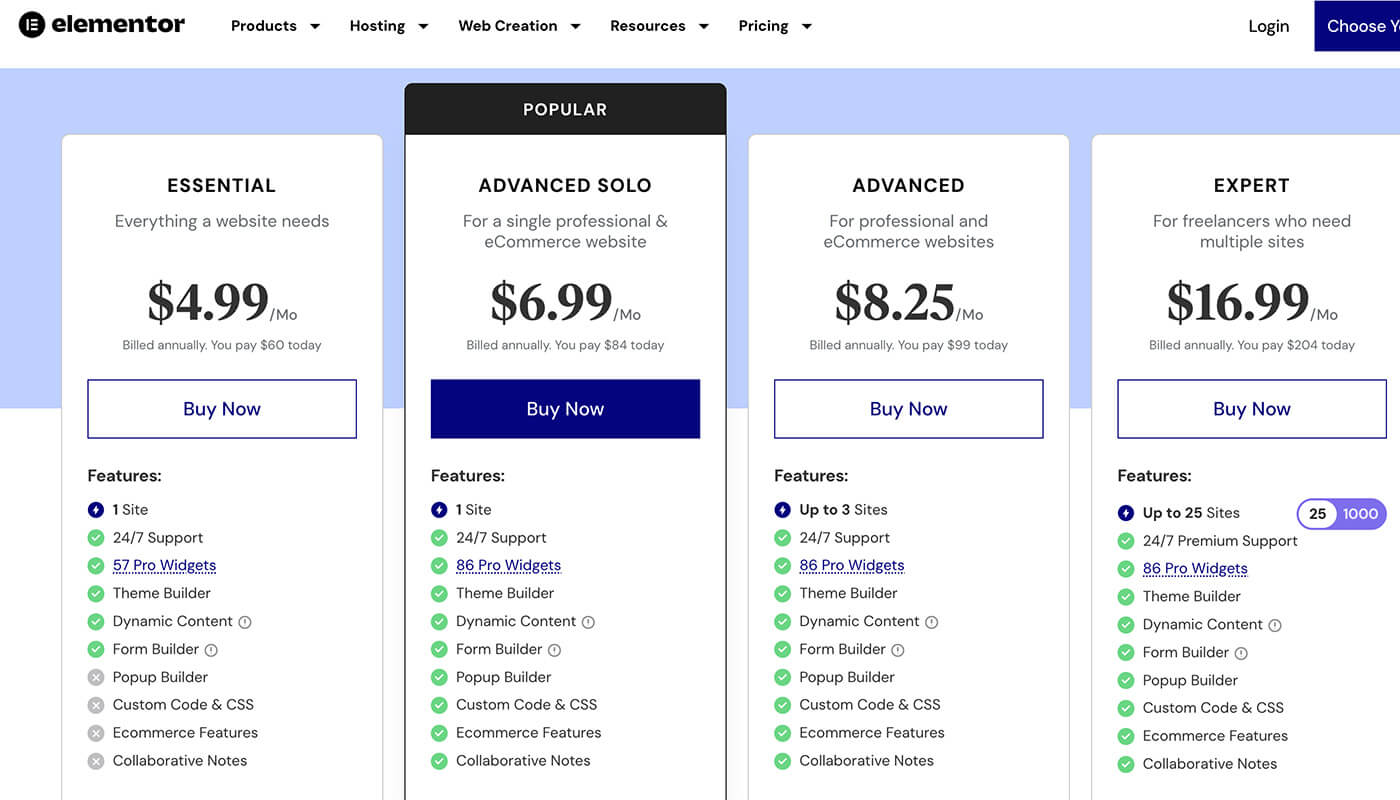This screenshot has width=1400, height=800.
Task: Click the $4.99 price text
Action: [208, 302]
